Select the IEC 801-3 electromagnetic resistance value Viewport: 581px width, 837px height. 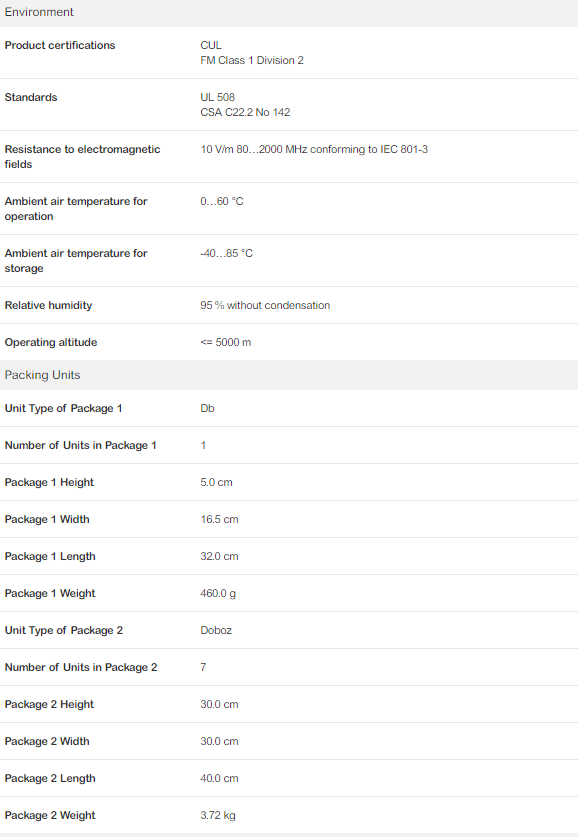[x=314, y=149]
